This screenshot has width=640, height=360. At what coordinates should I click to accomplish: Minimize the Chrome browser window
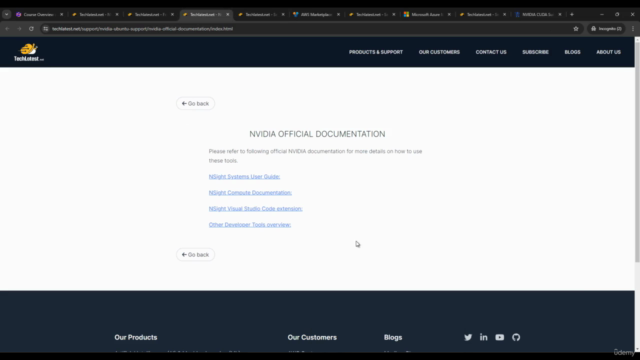point(602,14)
